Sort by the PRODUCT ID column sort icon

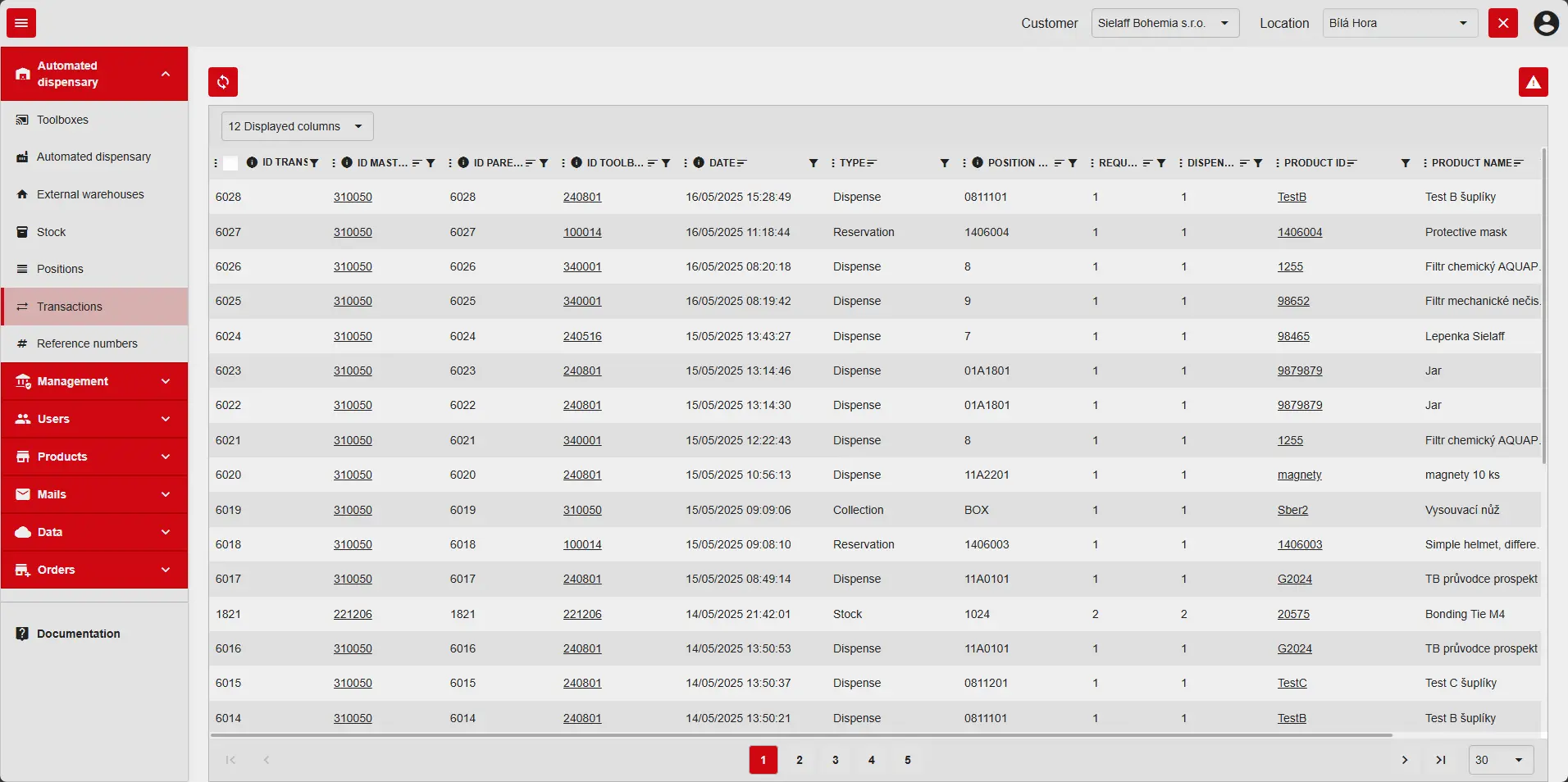click(x=1351, y=163)
